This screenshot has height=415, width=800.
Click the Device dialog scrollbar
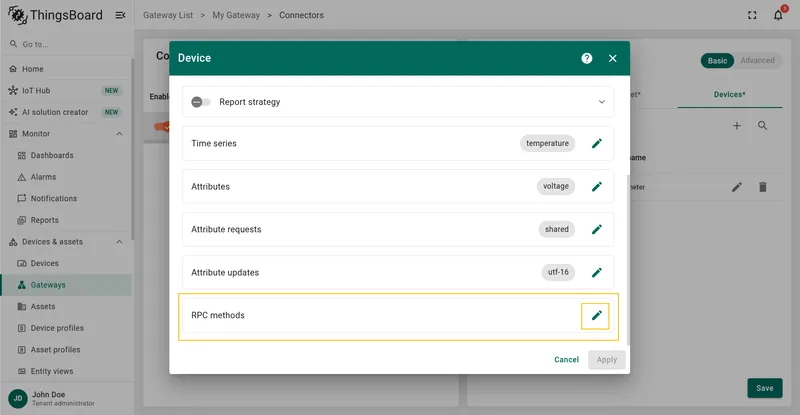[x=628, y=260]
